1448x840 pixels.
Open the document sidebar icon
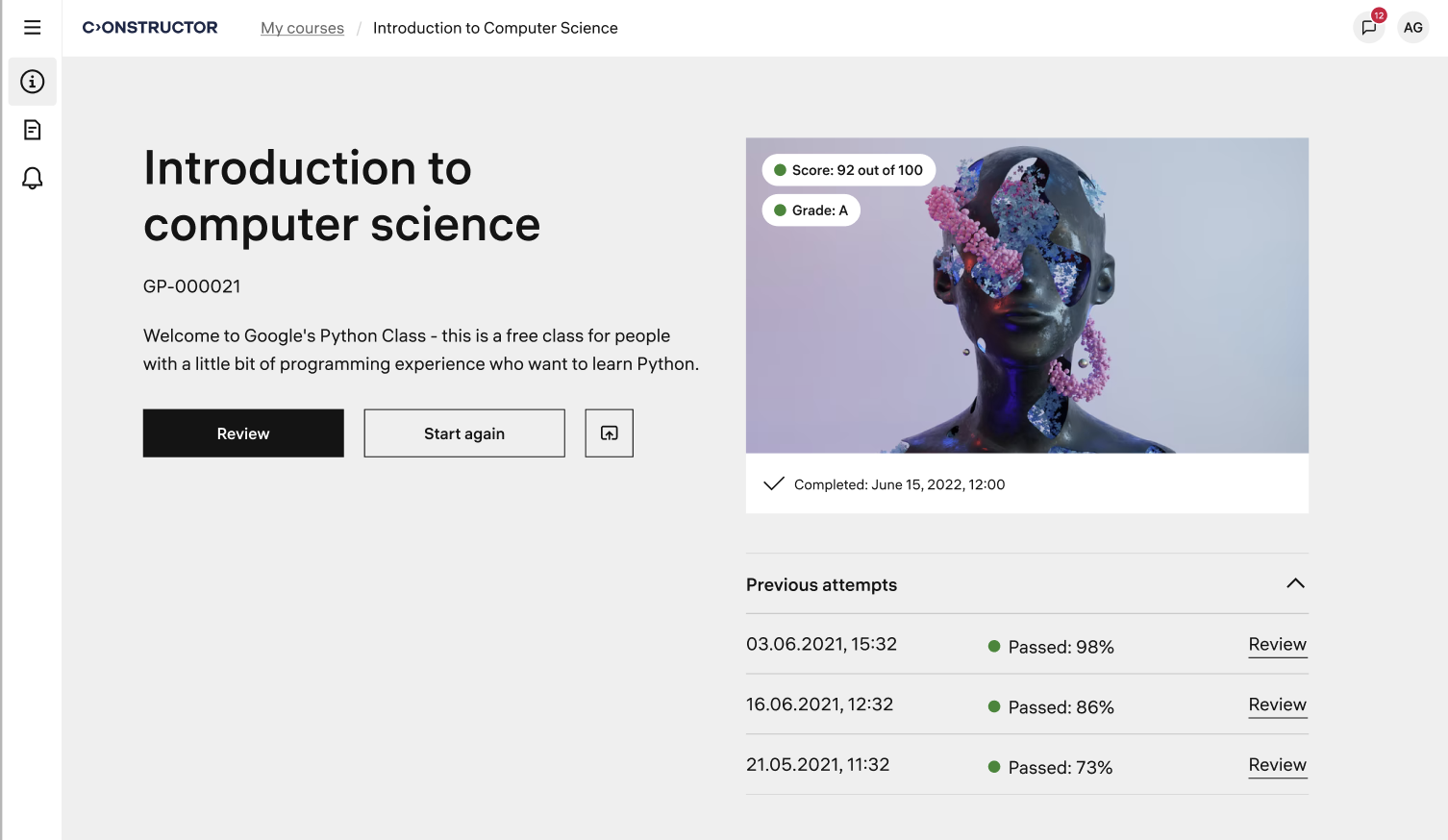[33, 130]
